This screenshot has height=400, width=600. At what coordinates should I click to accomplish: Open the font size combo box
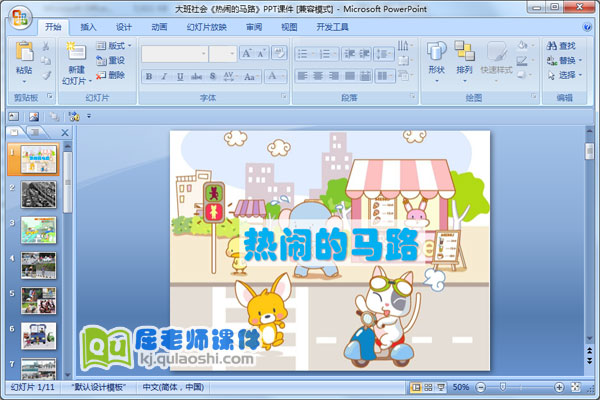point(223,54)
